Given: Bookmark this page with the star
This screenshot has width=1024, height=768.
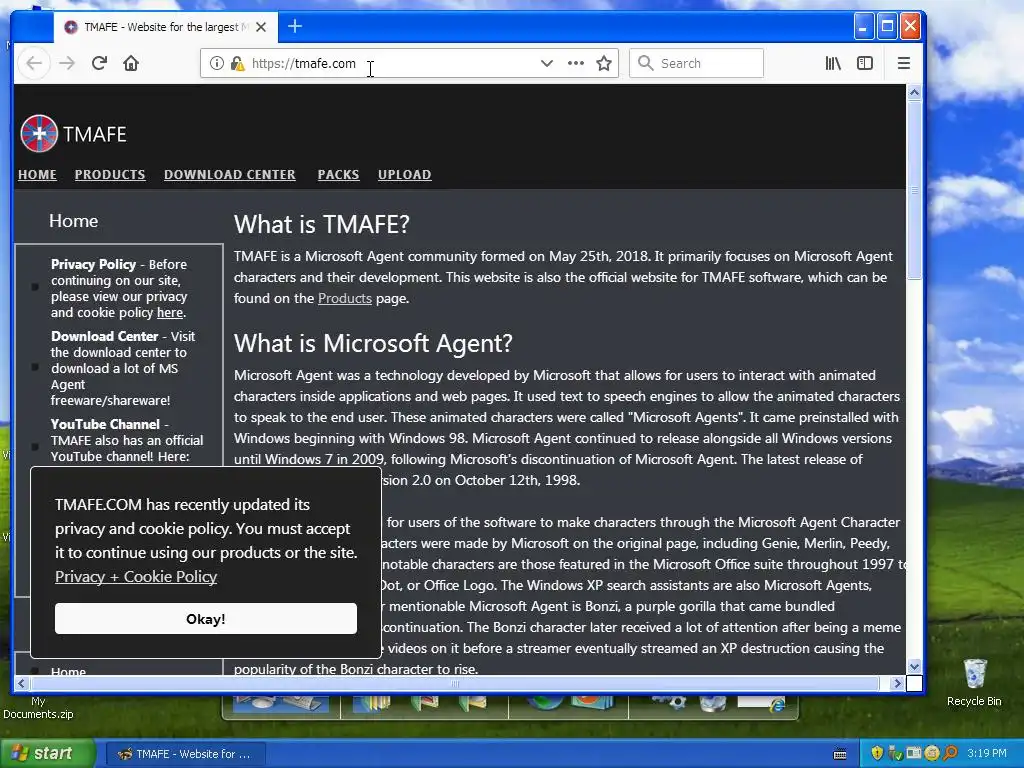Looking at the screenshot, I should tap(604, 63).
